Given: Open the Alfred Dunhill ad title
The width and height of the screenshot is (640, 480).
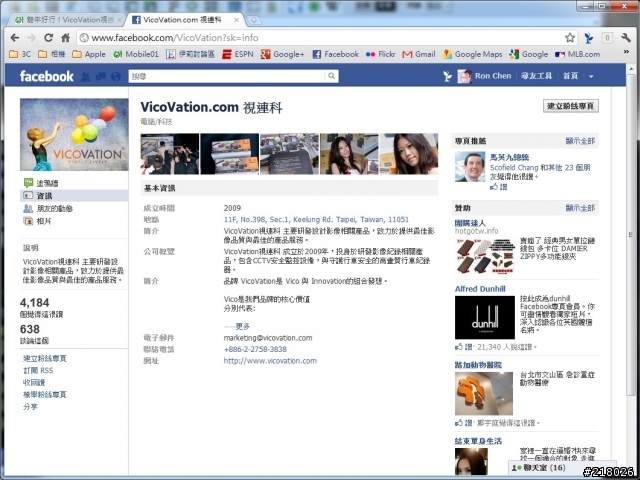Looking at the screenshot, I should (x=480, y=289).
